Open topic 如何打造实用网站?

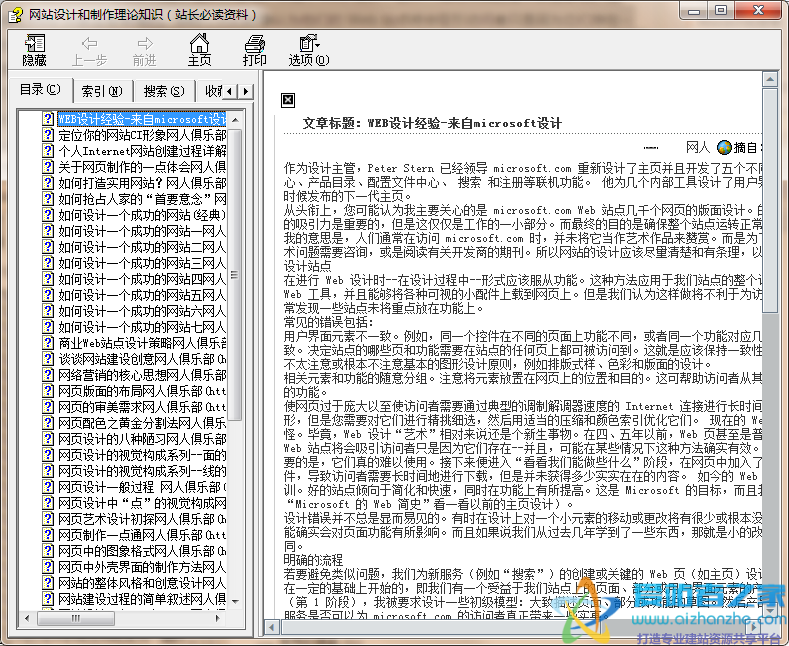click(142, 183)
